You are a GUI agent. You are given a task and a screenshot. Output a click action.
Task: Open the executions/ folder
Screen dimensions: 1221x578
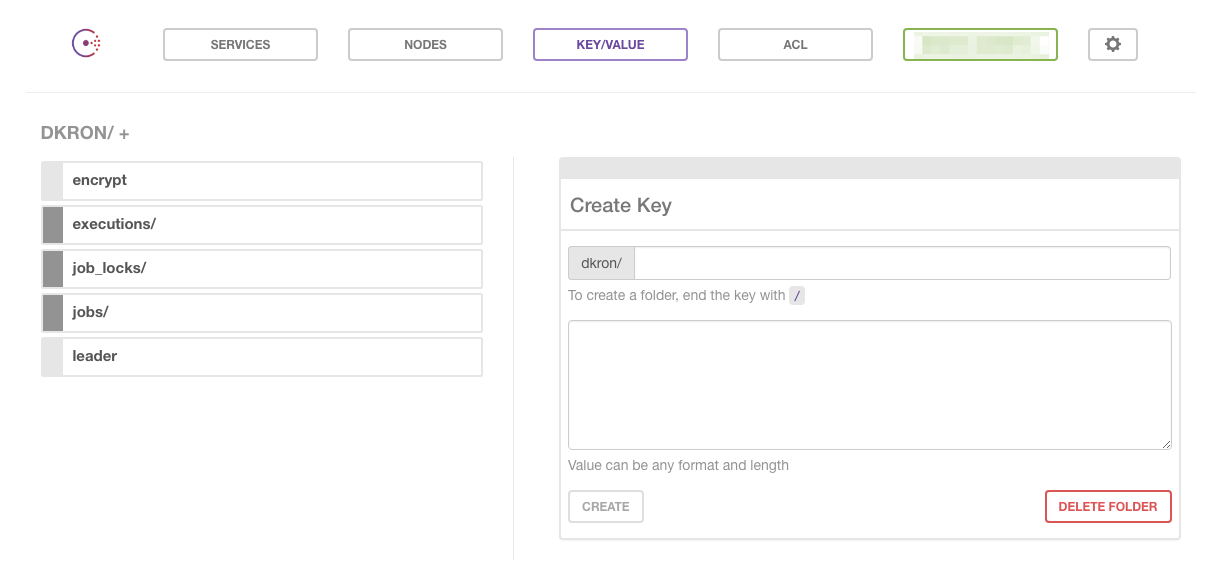(262, 225)
